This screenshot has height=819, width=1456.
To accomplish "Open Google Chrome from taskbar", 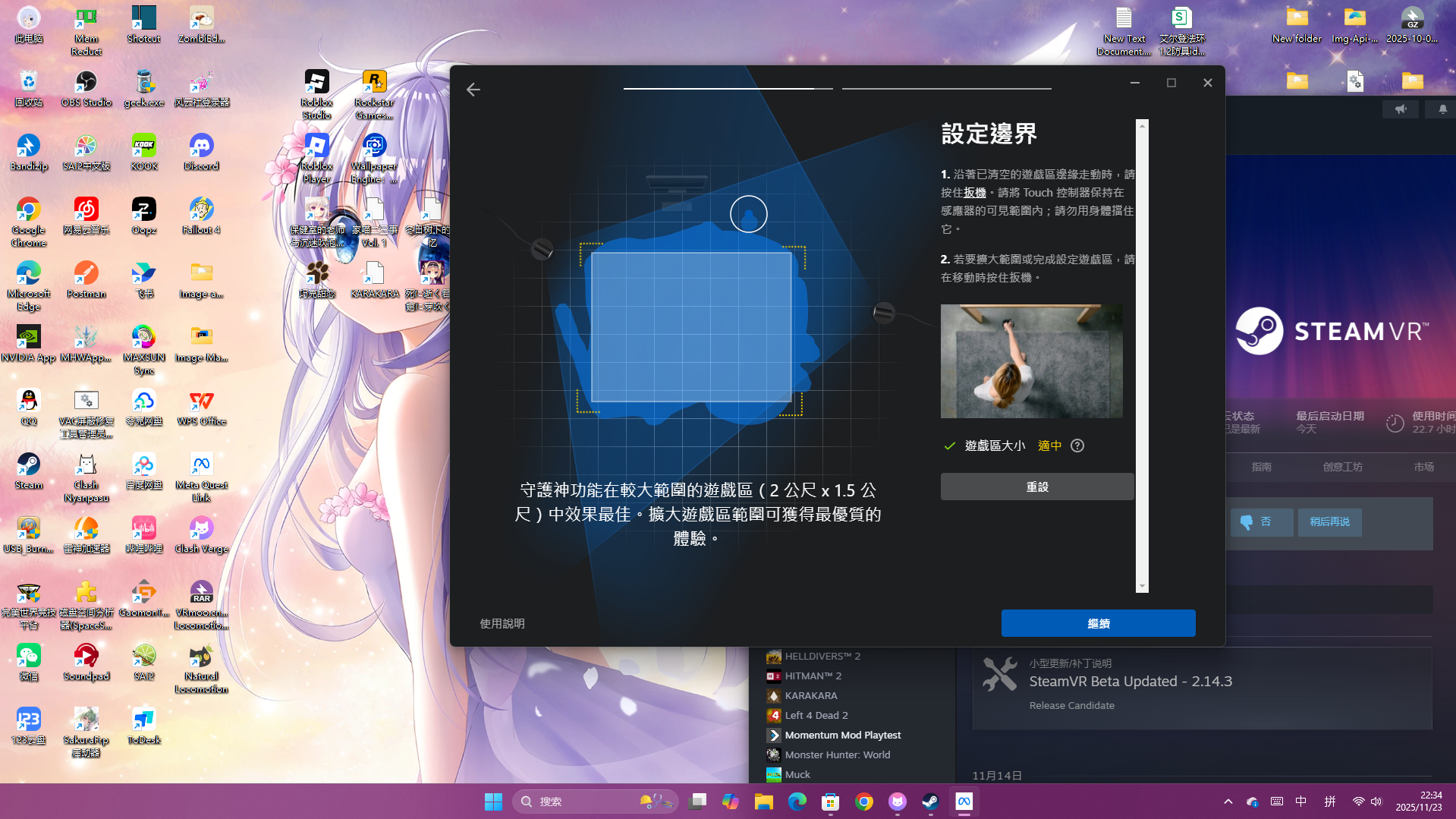I will [863, 802].
